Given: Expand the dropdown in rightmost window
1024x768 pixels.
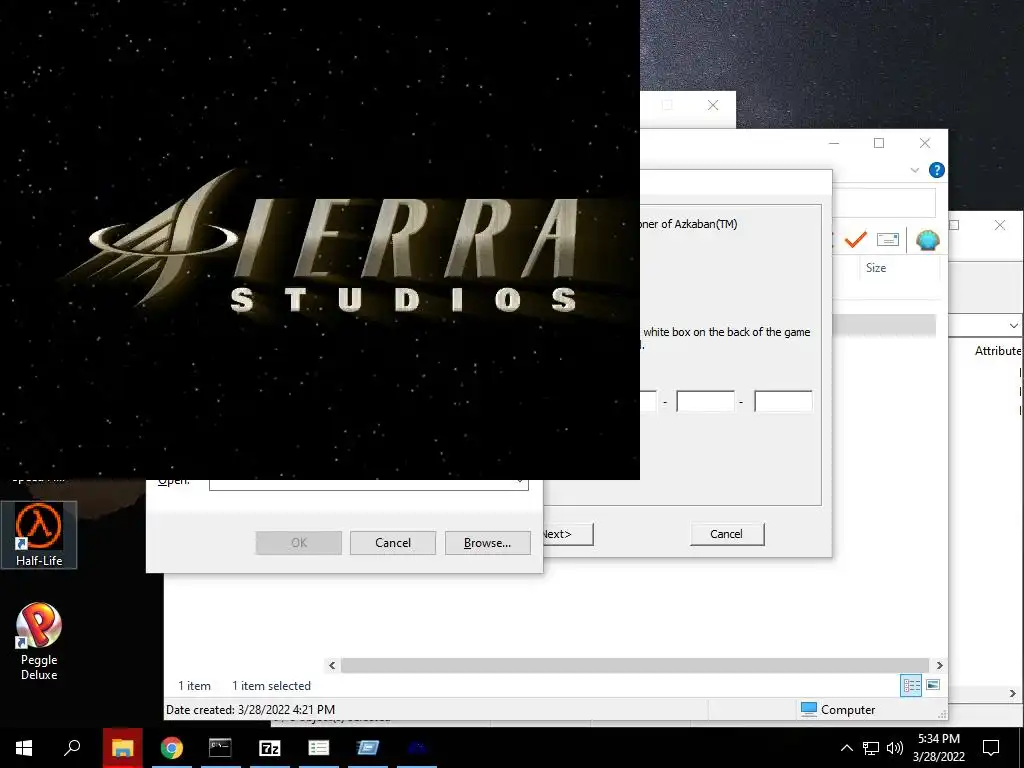Looking at the screenshot, I should click(1013, 325).
